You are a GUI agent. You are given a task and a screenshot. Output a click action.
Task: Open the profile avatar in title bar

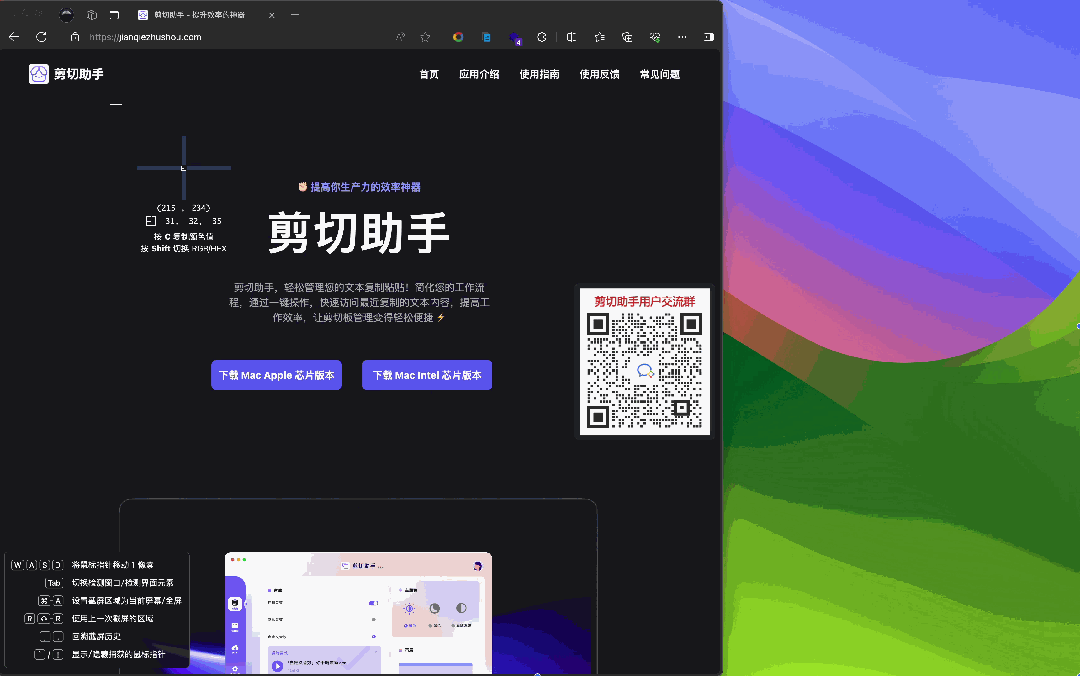[x=66, y=14]
